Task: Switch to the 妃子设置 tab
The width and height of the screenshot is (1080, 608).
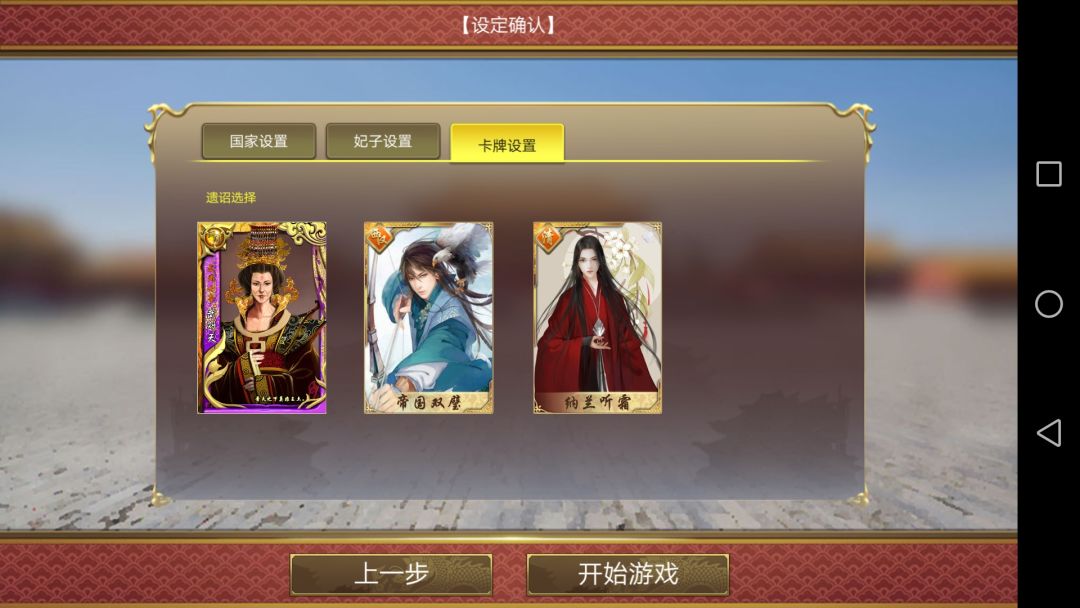Action: [383, 141]
